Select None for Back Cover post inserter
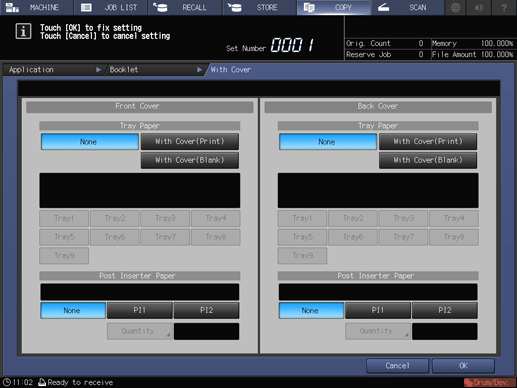 pyautogui.click(x=311, y=310)
